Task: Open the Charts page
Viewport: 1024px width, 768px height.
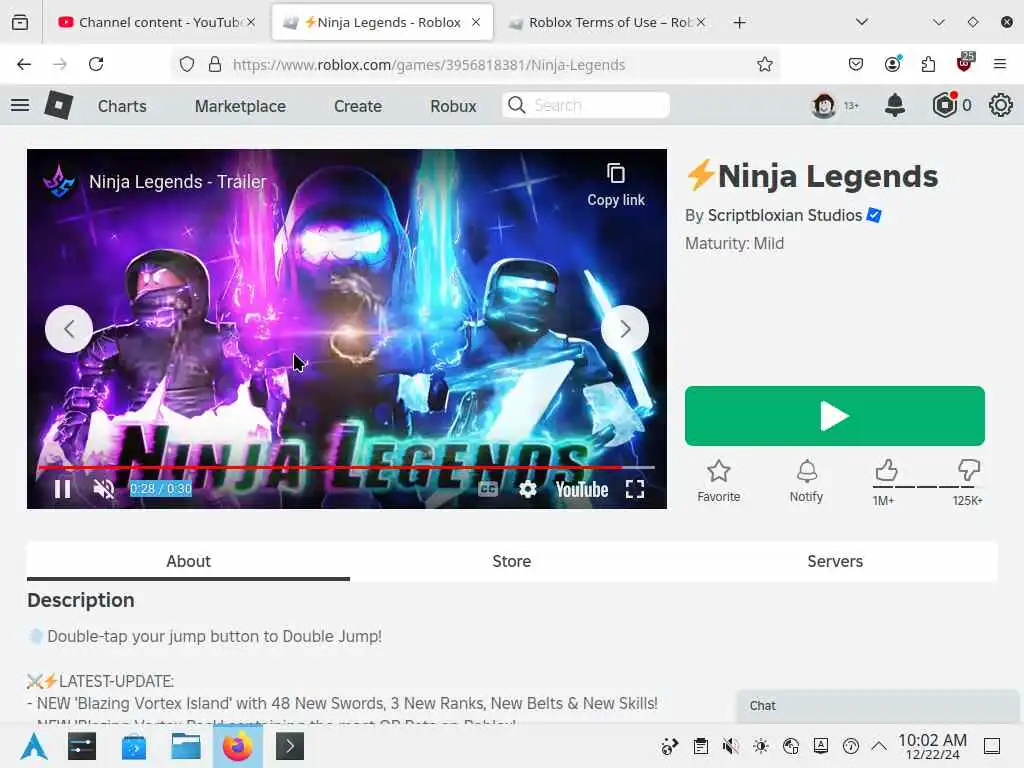Action: [x=122, y=106]
